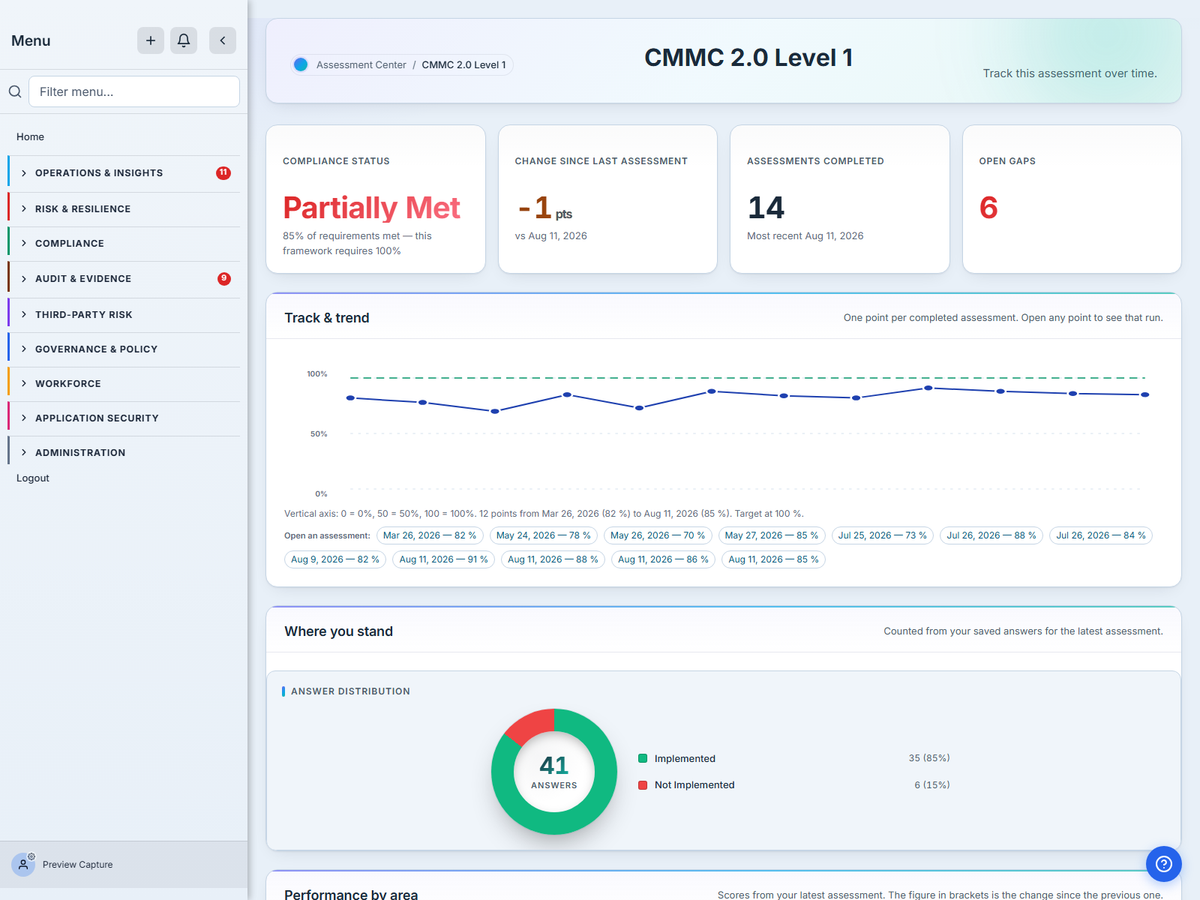Open the Aug 11, 2026 — 86 % assessment
The width and height of the screenshot is (1200, 900).
pos(663,559)
